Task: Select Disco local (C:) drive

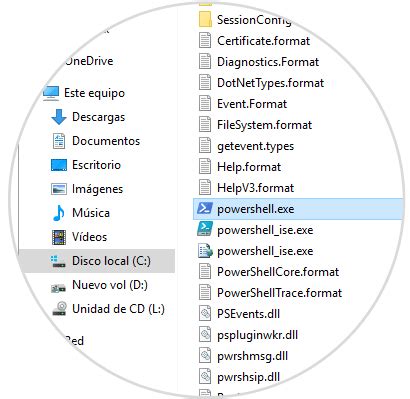Action: pyautogui.click(x=97, y=261)
